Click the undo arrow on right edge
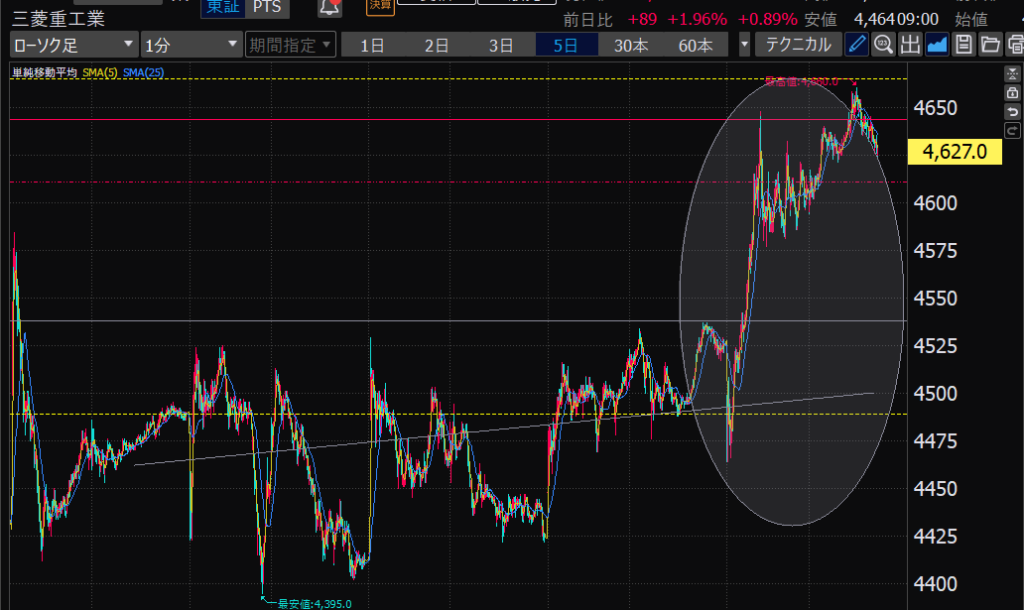The image size is (1024, 610). click(x=1012, y=111)
